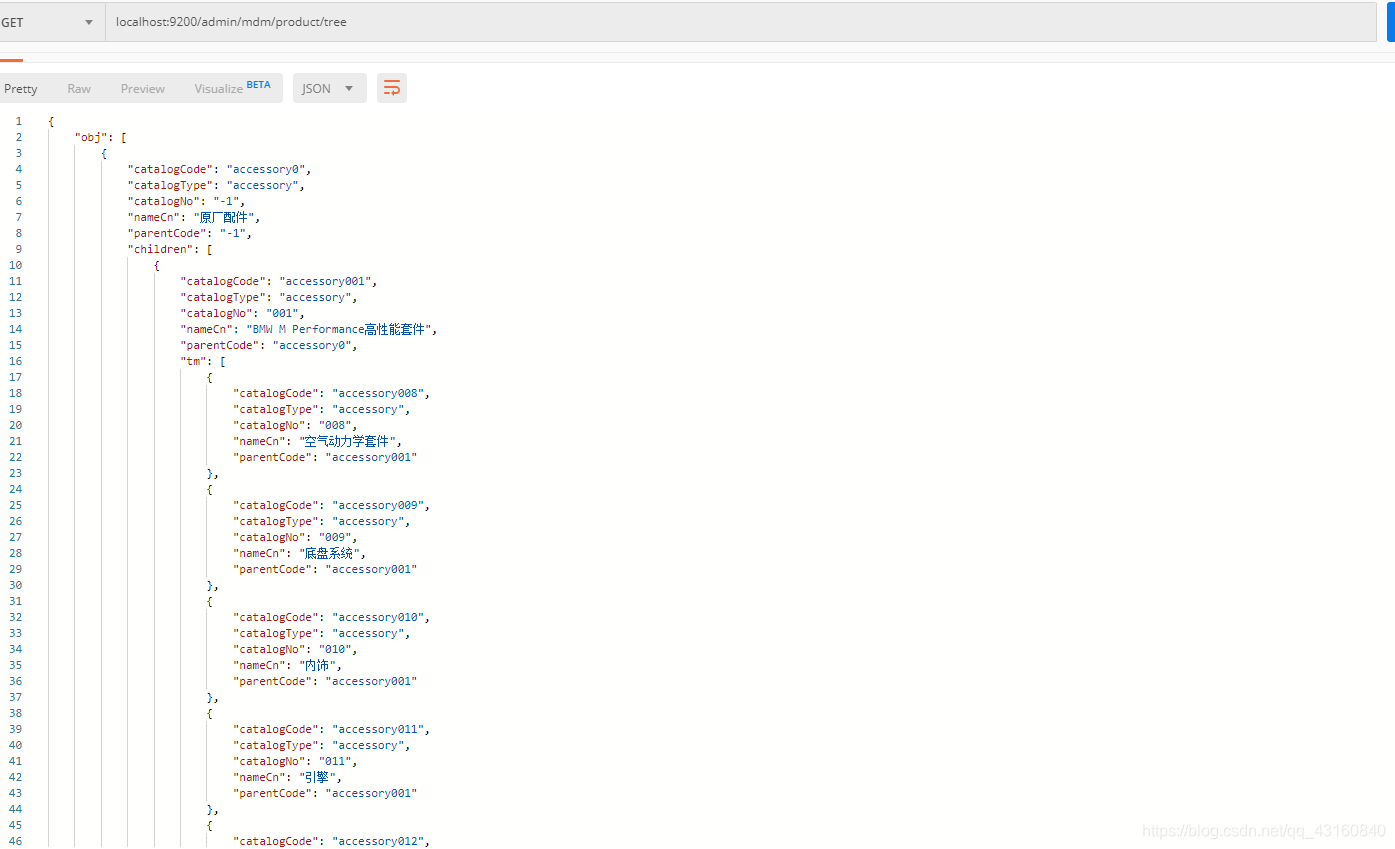Switch to the Pretty response view
This screenshot has width=1395, height=849.
(x=20, y=89)
